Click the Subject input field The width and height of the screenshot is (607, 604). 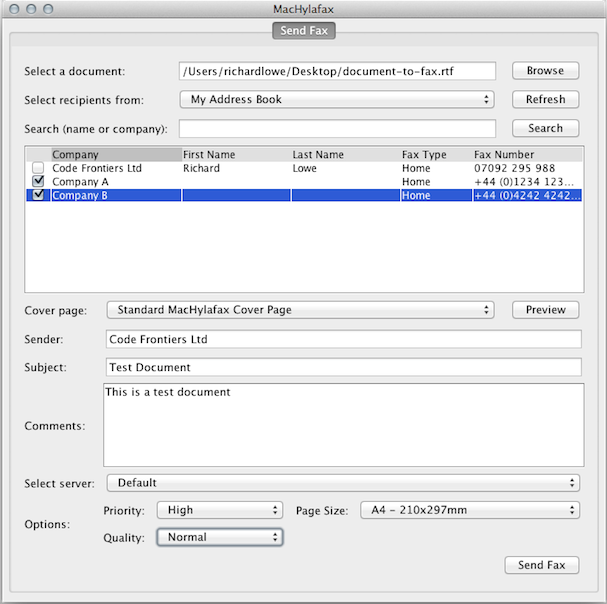343,367
